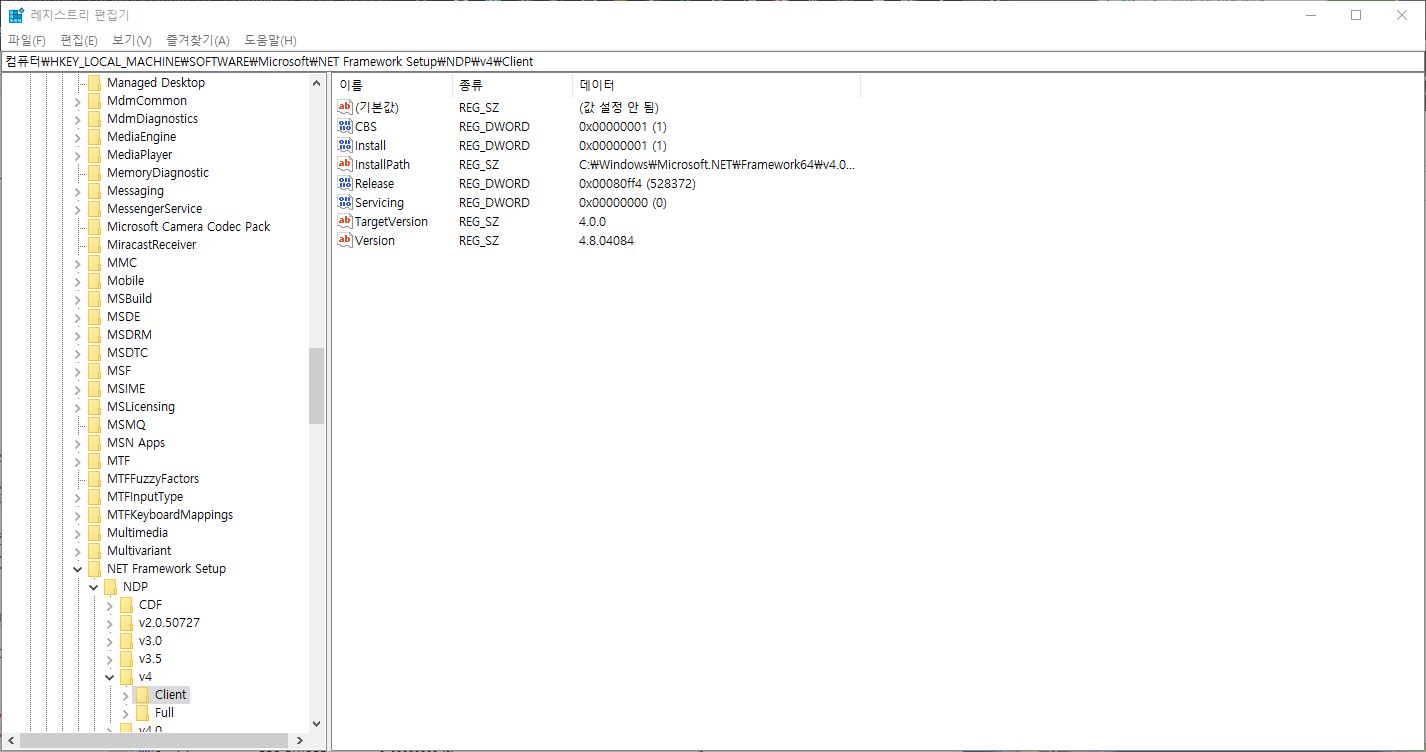This screenshot has height=752, width=1426.
Task: Click the MediaPlayer key folder icon
Action: (95, 154)
